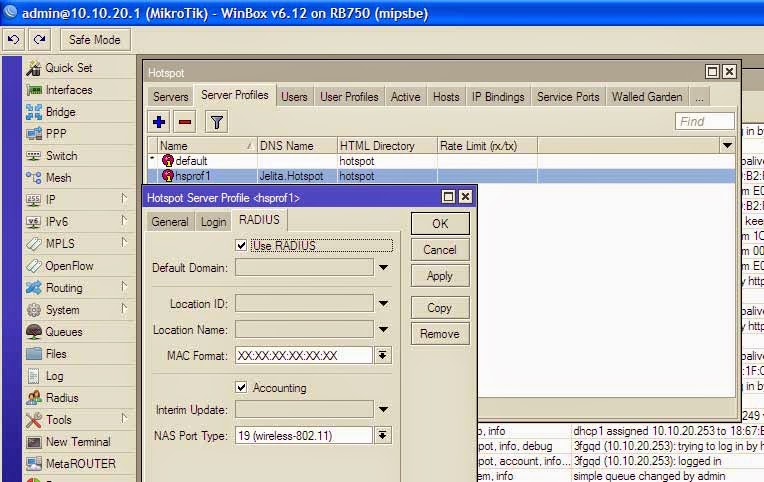
Task: Switch to User Profiles tab
Action: (349, 97)
